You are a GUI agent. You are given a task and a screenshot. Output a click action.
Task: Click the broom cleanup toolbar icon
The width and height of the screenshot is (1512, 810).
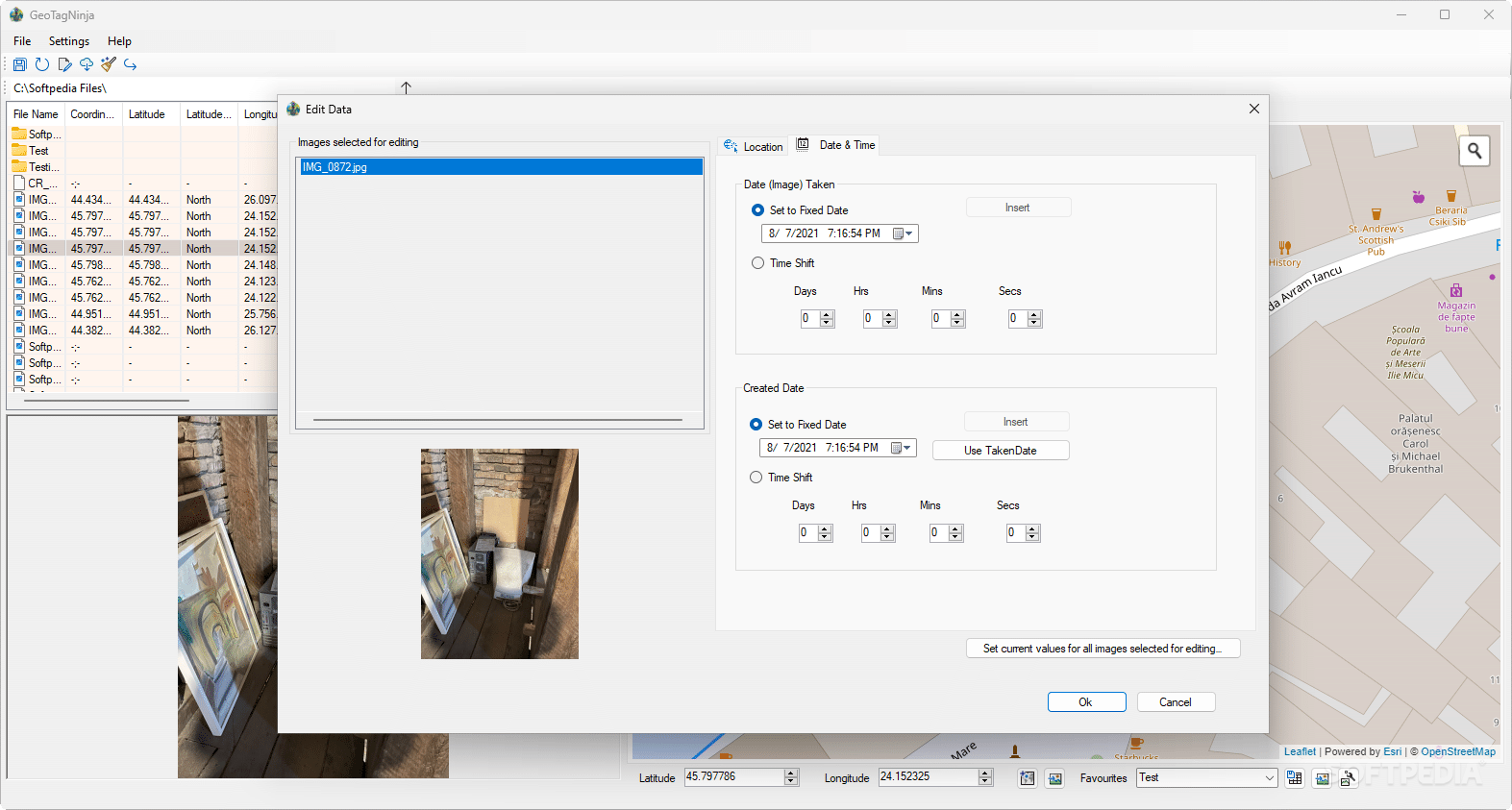[109, 64]
